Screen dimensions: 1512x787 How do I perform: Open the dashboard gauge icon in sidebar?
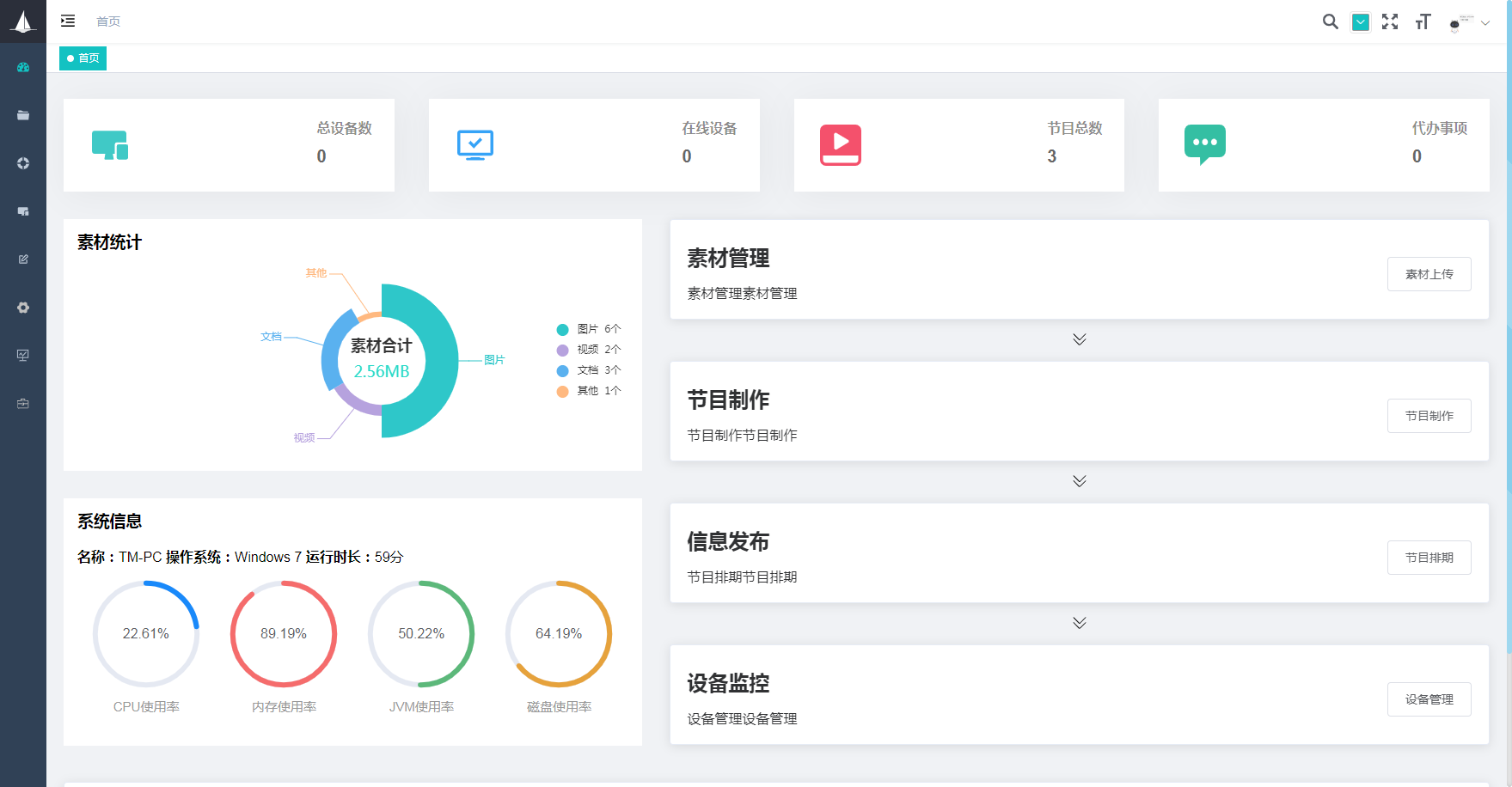[x=23, y=67]
